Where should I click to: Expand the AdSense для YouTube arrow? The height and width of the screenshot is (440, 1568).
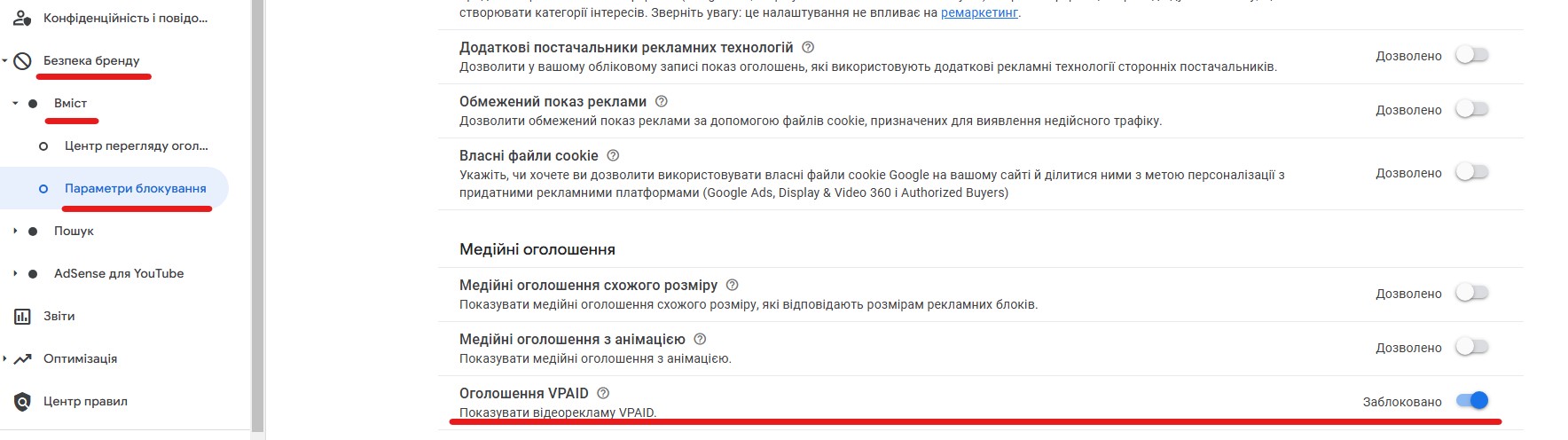pyautogui.click(x=15, y=273)
